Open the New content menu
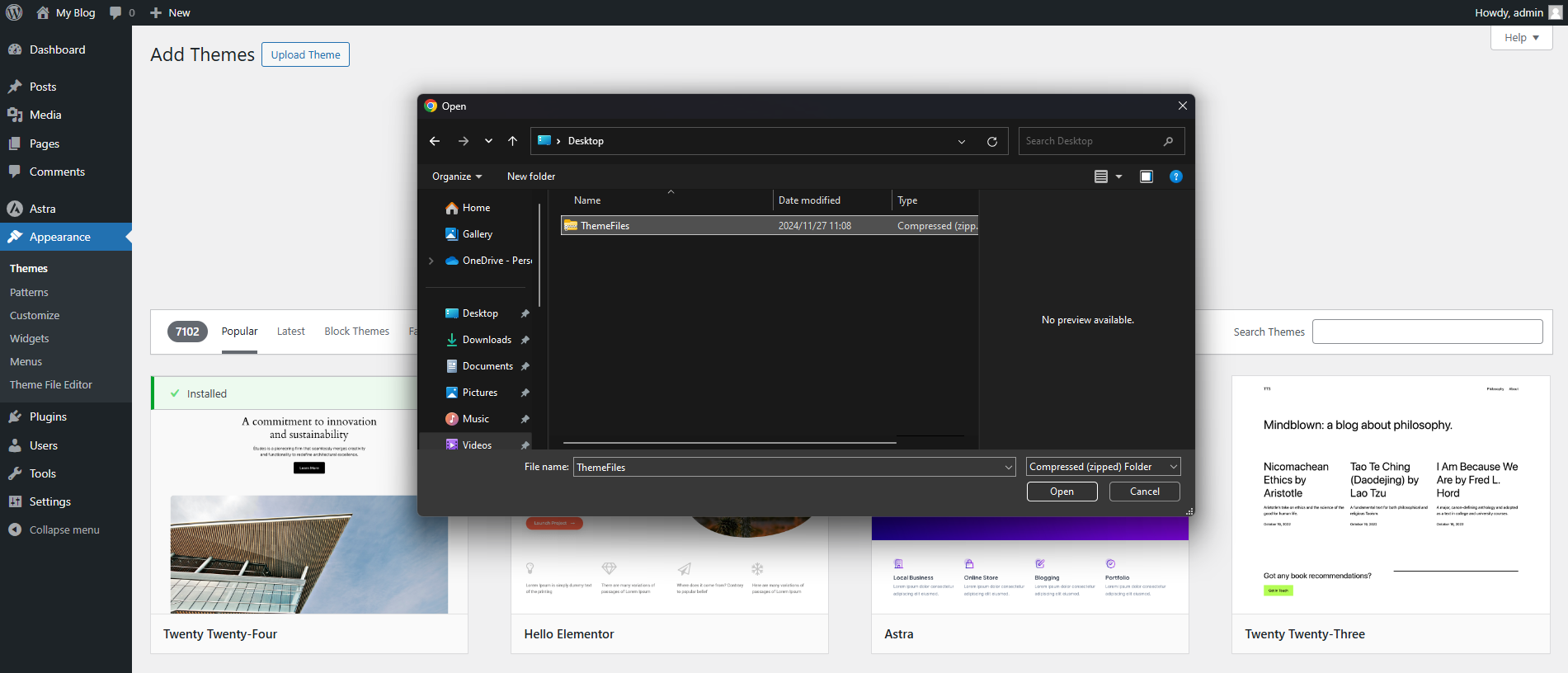1568x673 pixels. pos(170,12)
